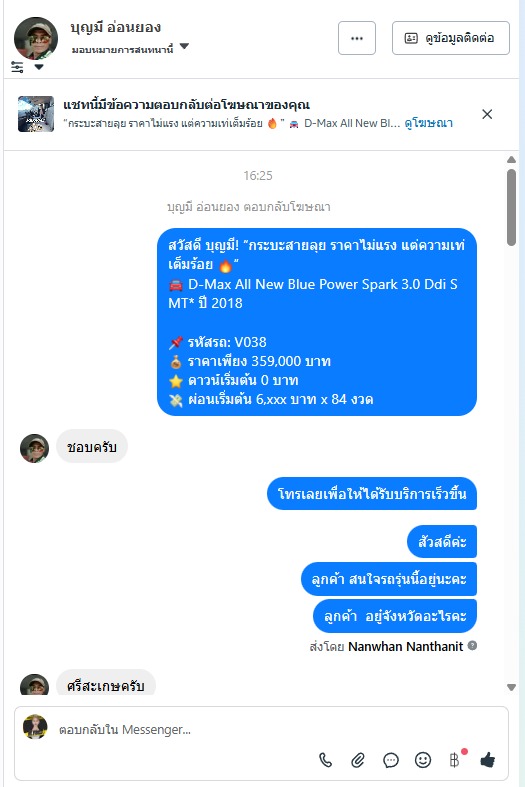Dismiss the ad reply banner

coord(487,114)
